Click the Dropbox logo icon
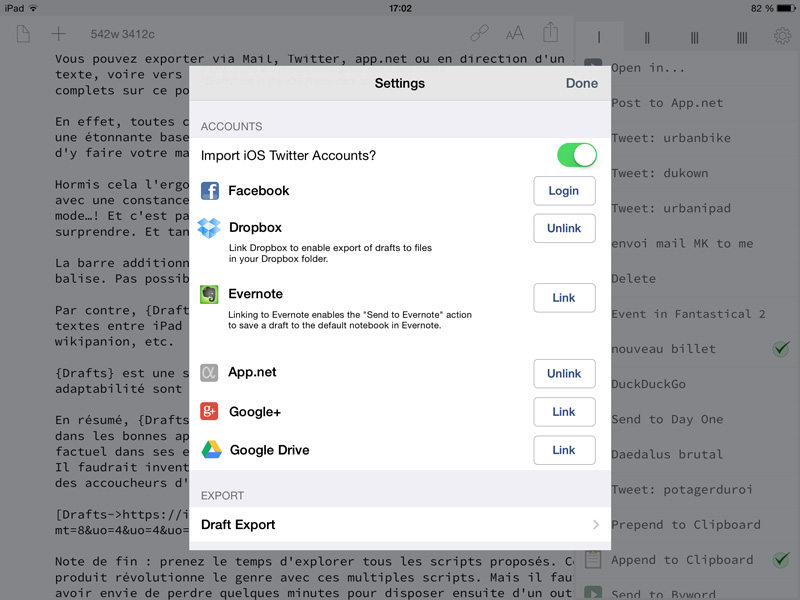The width and height of the screenshot is (800, 600). (x=209, y=228)
